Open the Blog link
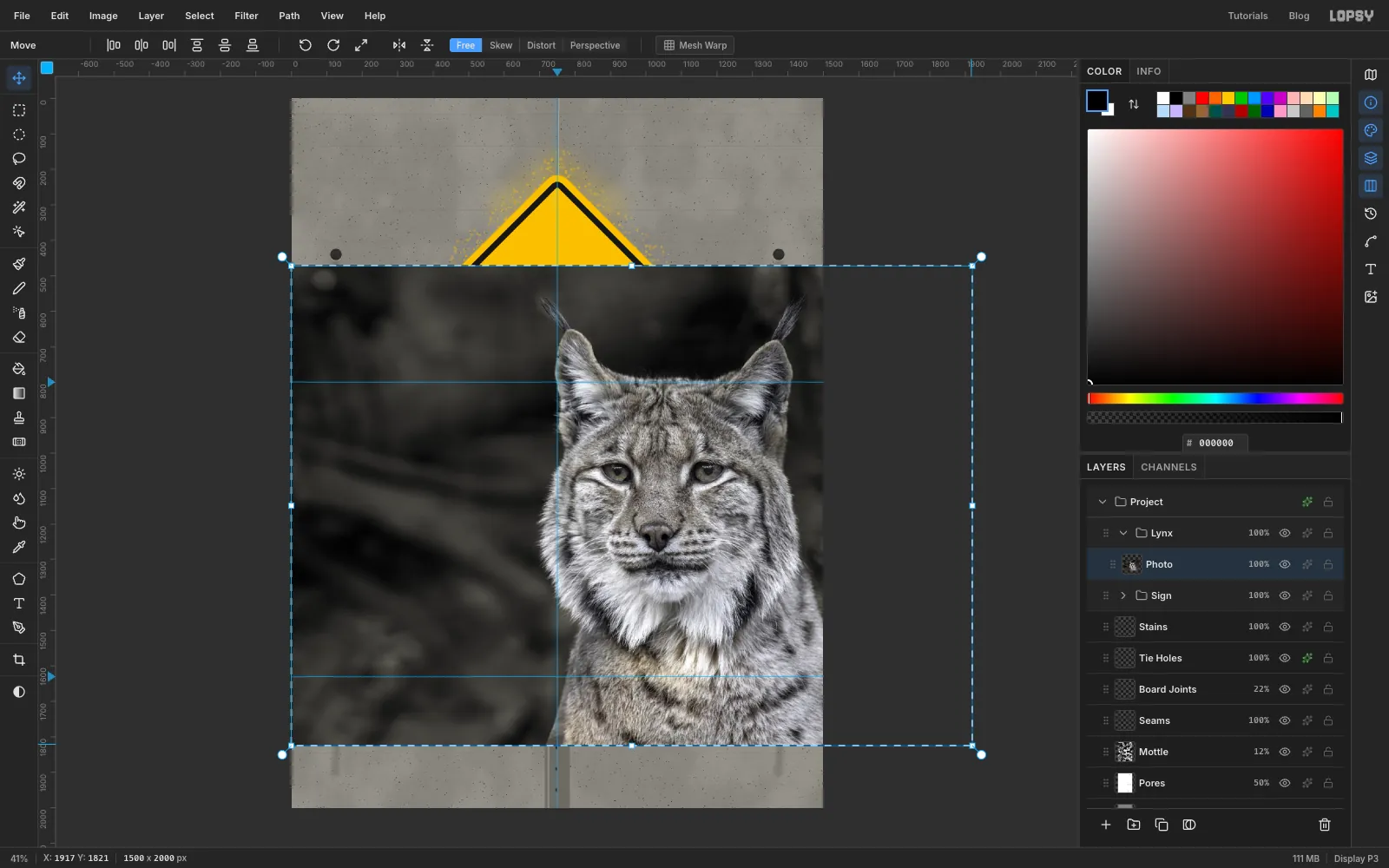The image size is (1389, 868). [x=1299, y=16]
